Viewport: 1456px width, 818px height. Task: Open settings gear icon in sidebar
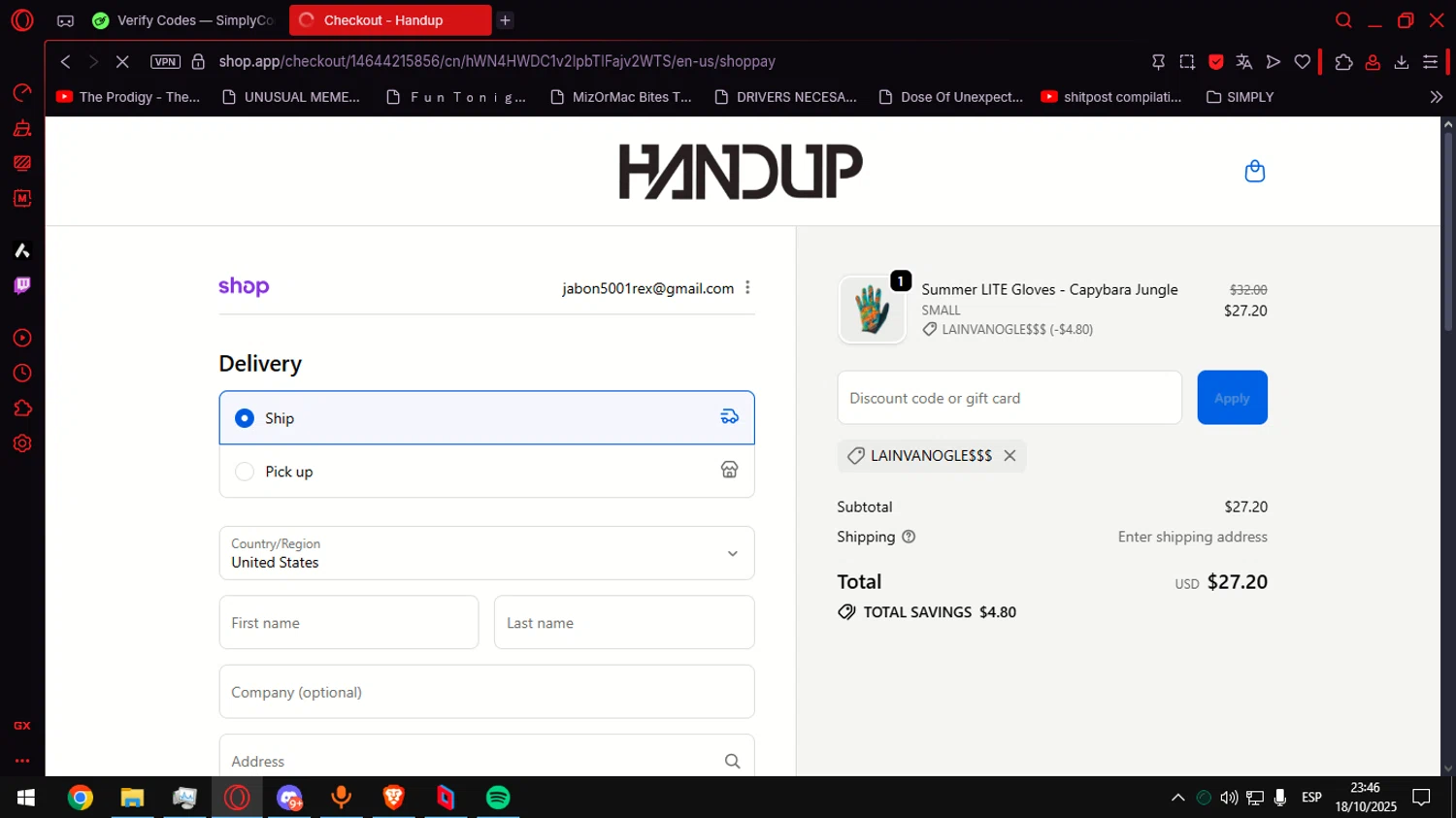(22, 443)
